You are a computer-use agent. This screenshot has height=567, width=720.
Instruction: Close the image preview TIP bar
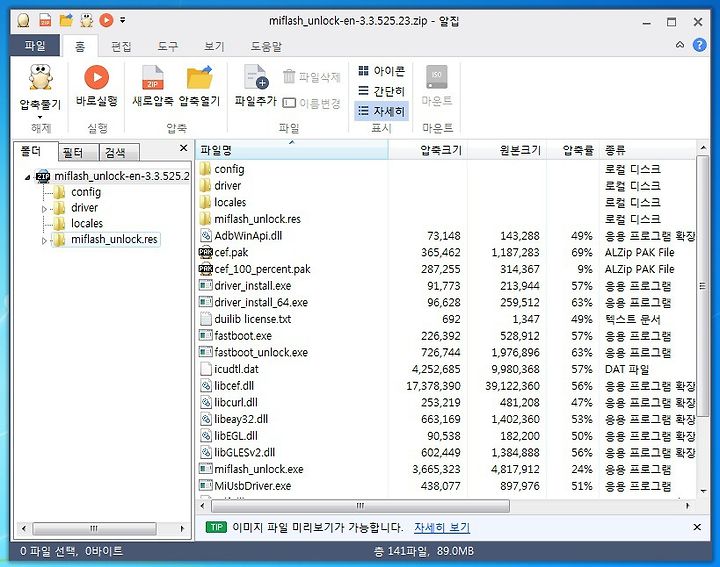coord(697,527)
